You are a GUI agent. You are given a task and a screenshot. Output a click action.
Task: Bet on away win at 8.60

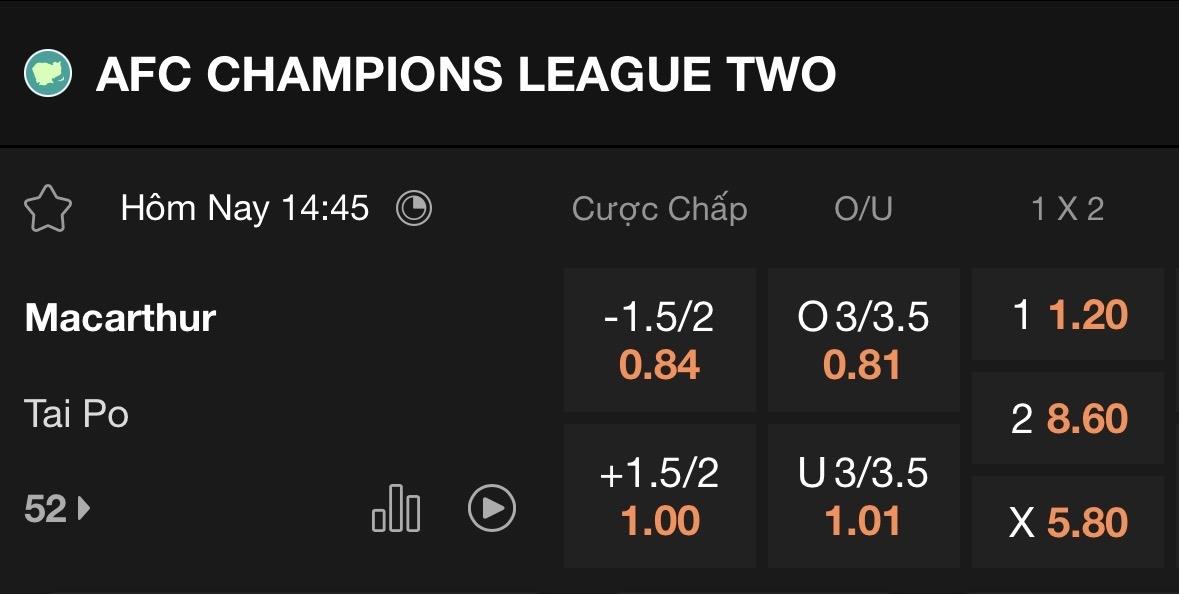click(x=1068, y=418)
